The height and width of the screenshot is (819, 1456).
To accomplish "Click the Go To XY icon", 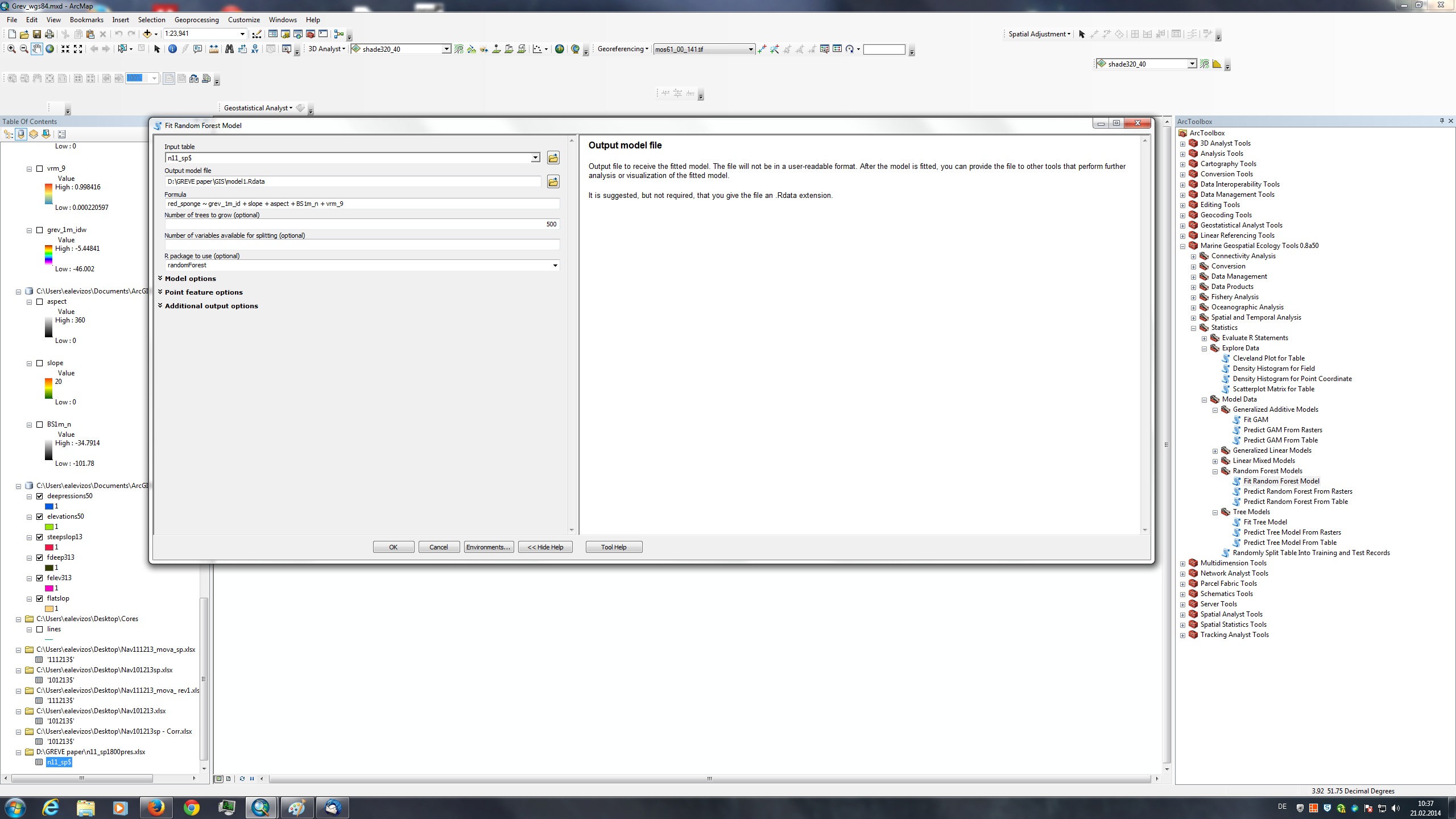I will click(x=255, y=49).
